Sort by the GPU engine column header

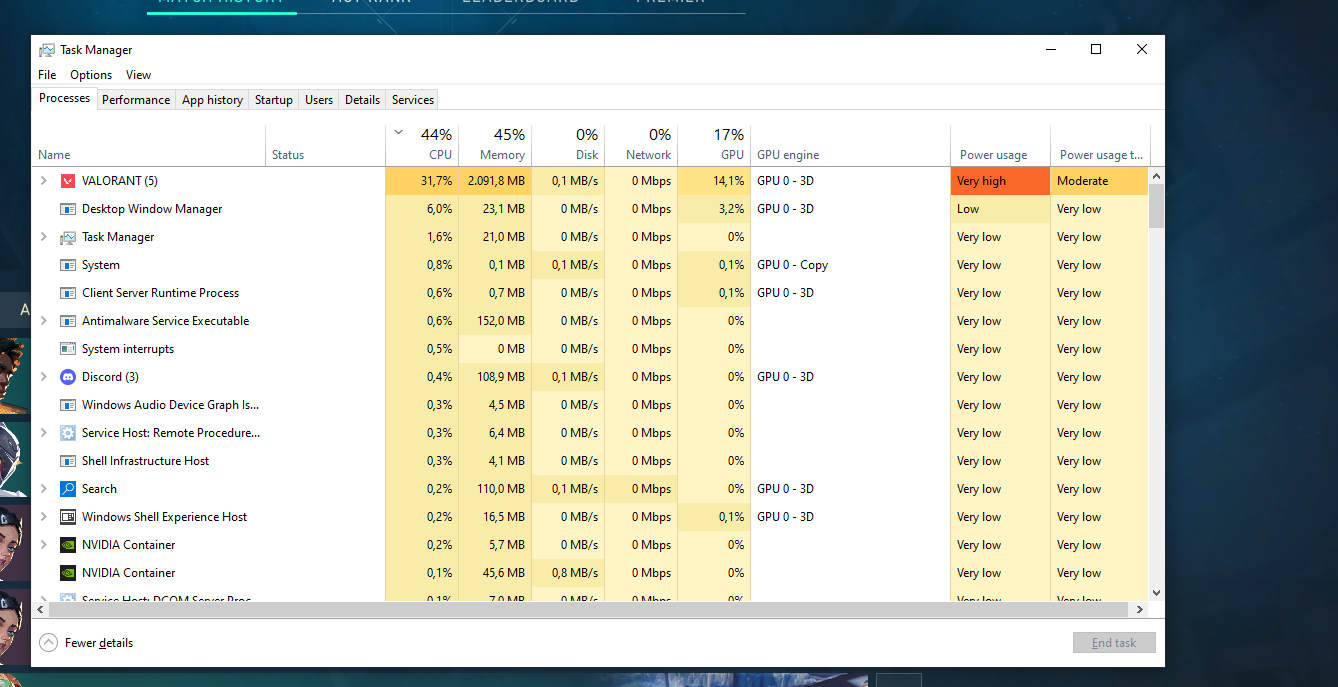(x=850, y=145)
